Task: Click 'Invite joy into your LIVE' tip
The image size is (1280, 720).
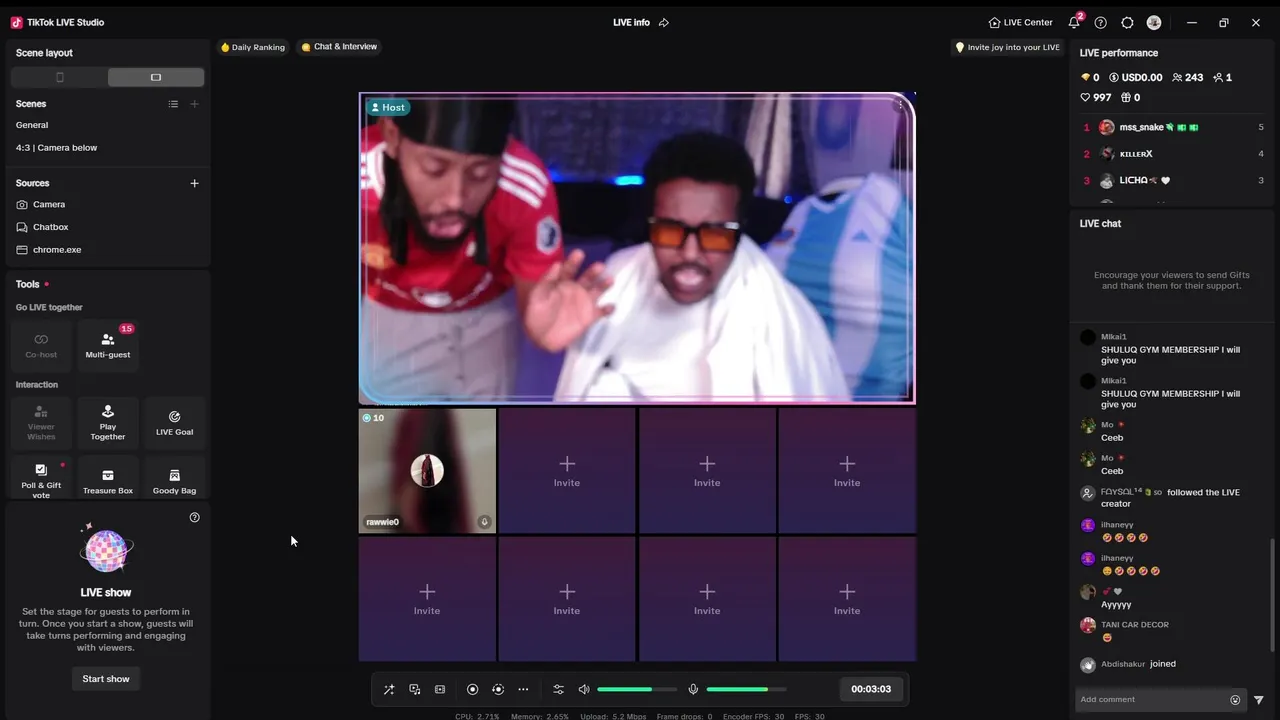Action: [1007, 47]
